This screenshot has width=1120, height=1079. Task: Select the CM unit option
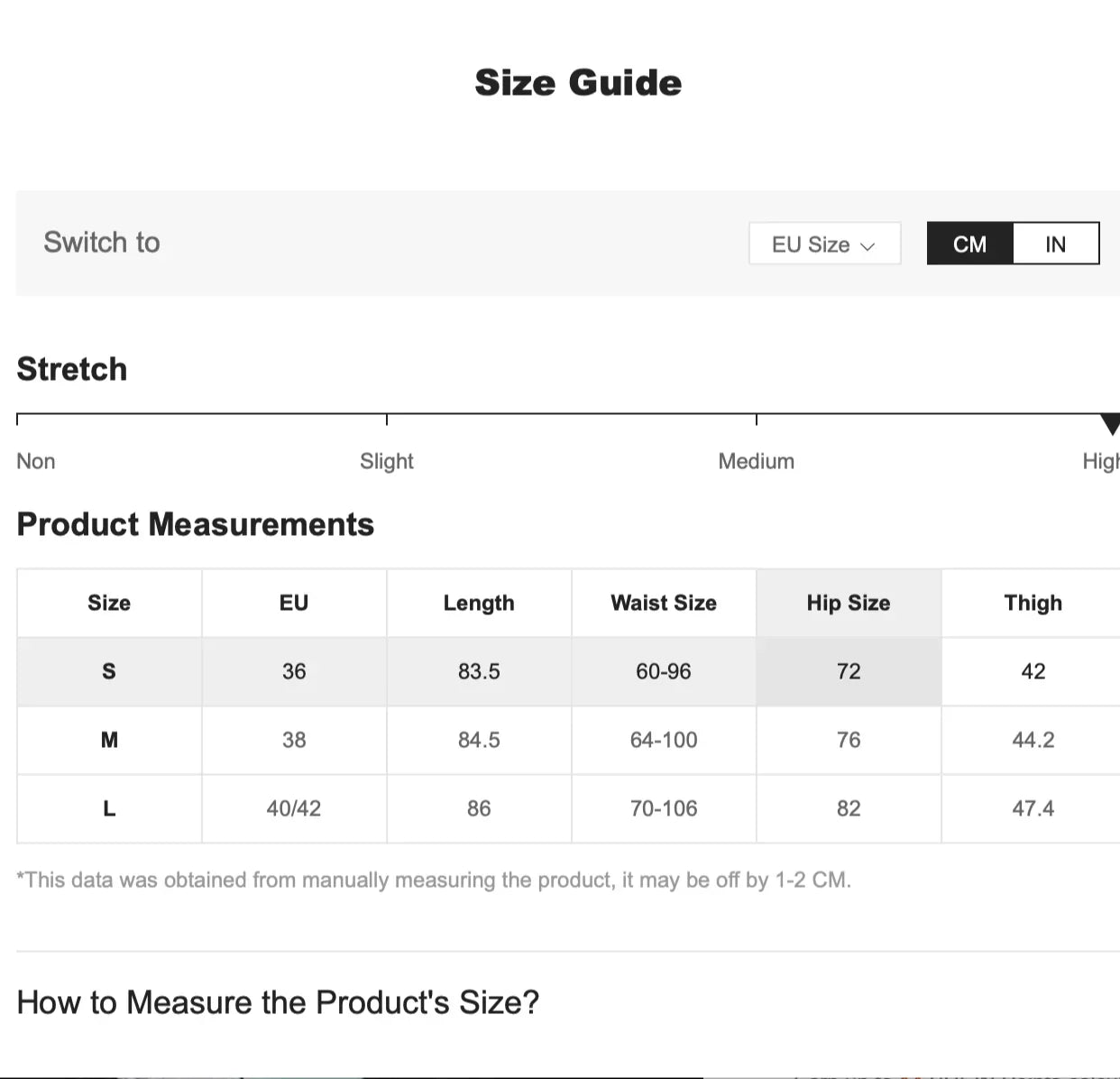(x=970, y=244)
